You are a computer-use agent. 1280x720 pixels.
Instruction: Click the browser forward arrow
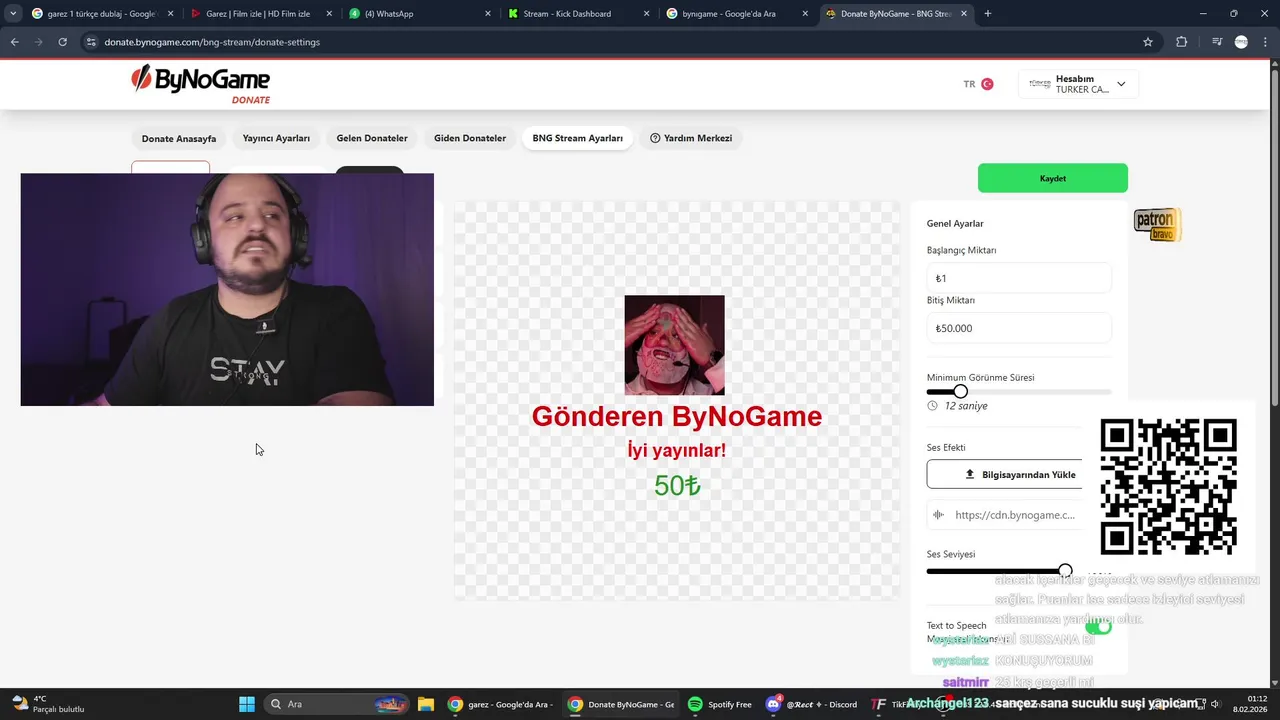[x=38, y=42]
